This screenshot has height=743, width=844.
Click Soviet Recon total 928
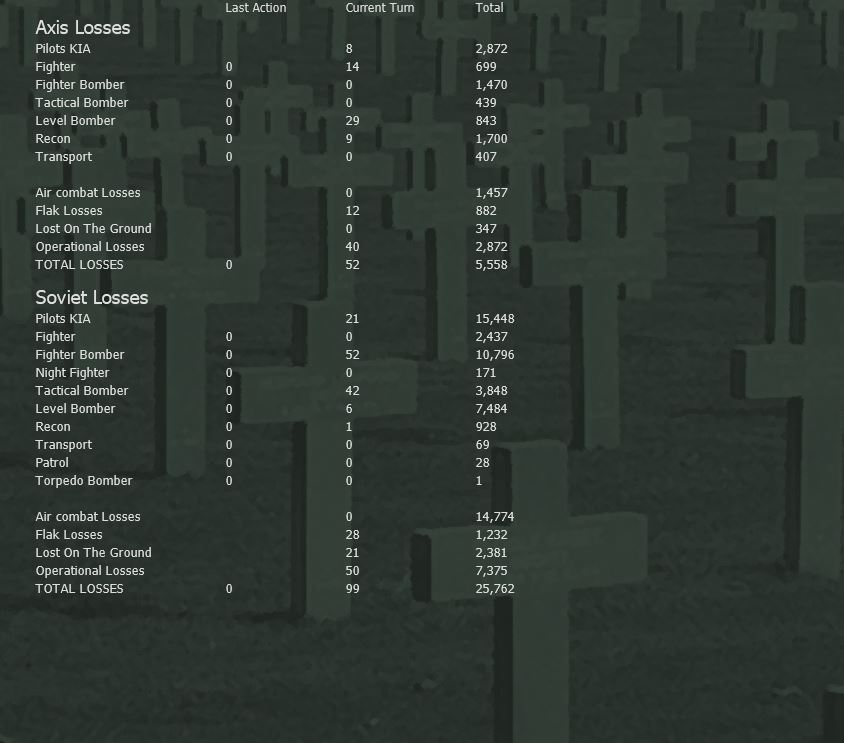[x=486, y=427]
